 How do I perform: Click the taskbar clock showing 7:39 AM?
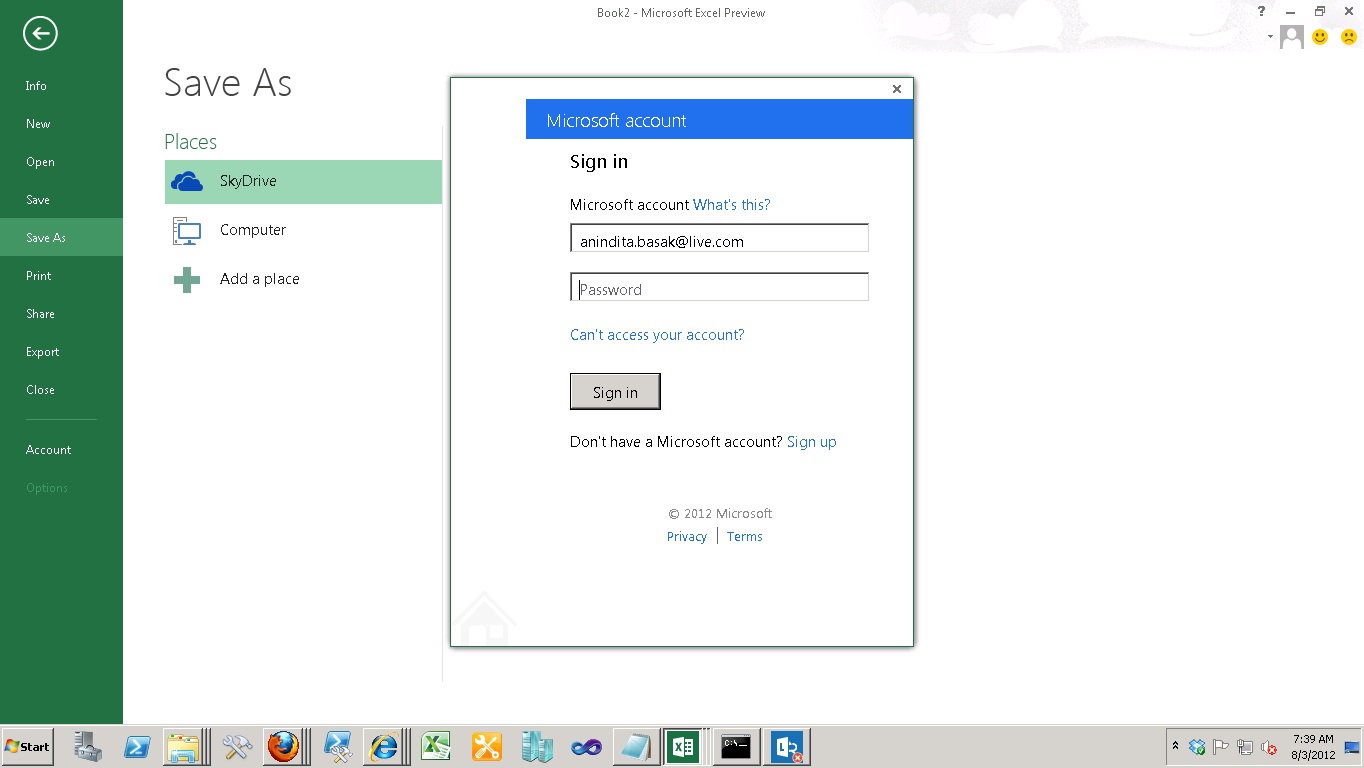tap(1313, 747)
